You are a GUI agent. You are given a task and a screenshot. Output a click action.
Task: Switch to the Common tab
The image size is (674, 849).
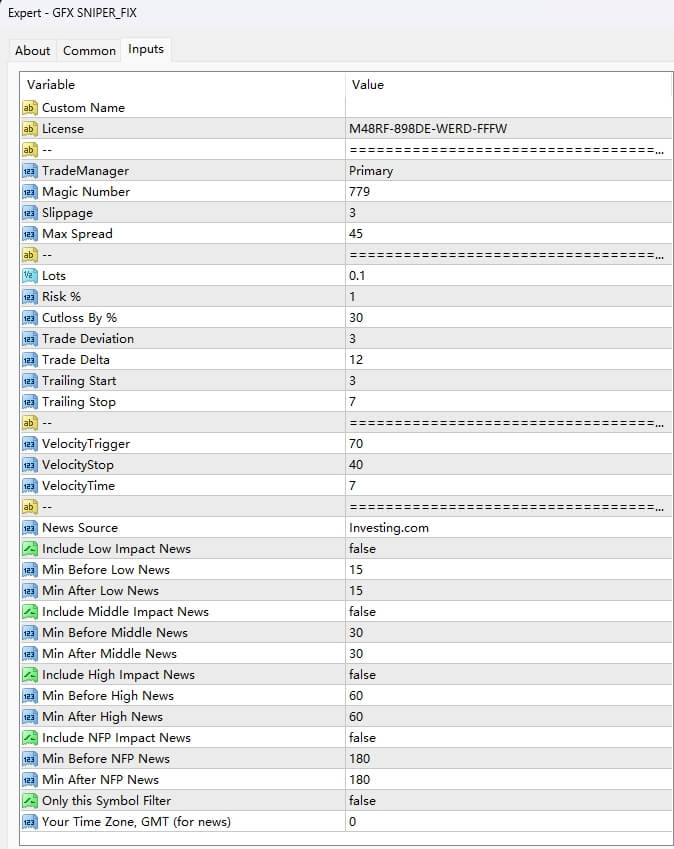tap(89, 50)
